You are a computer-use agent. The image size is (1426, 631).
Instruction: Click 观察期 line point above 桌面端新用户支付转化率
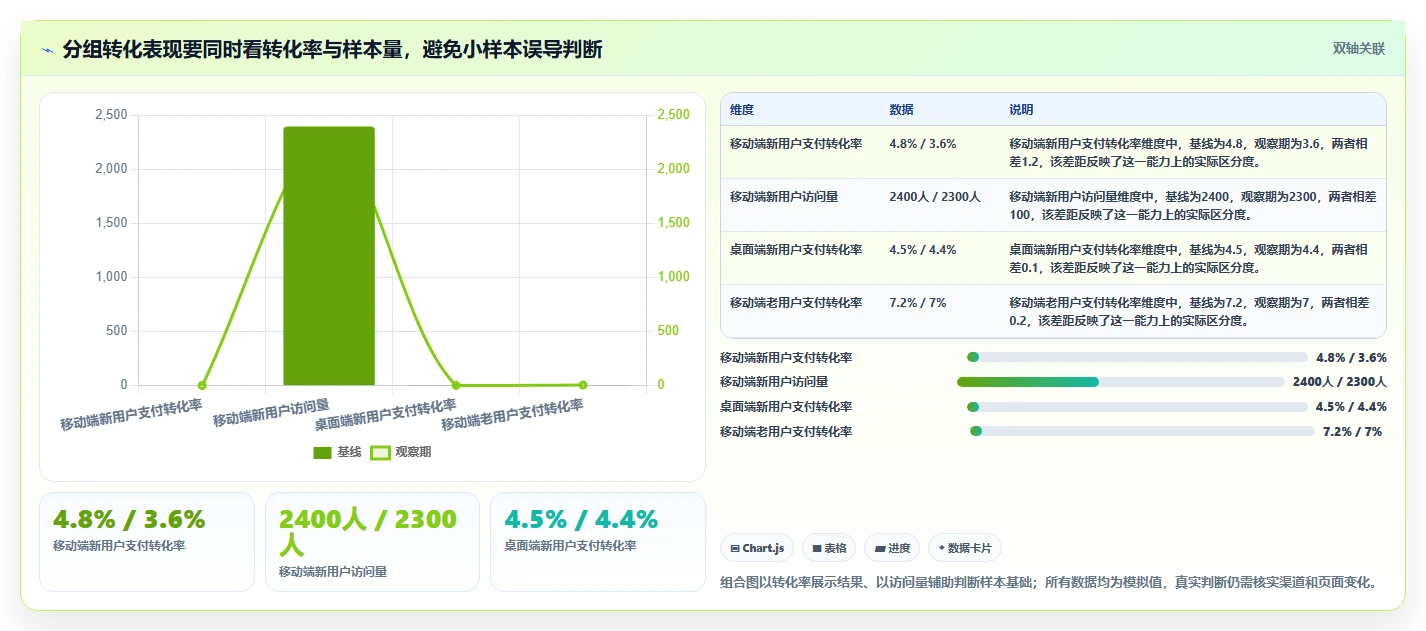click(456, 385)
